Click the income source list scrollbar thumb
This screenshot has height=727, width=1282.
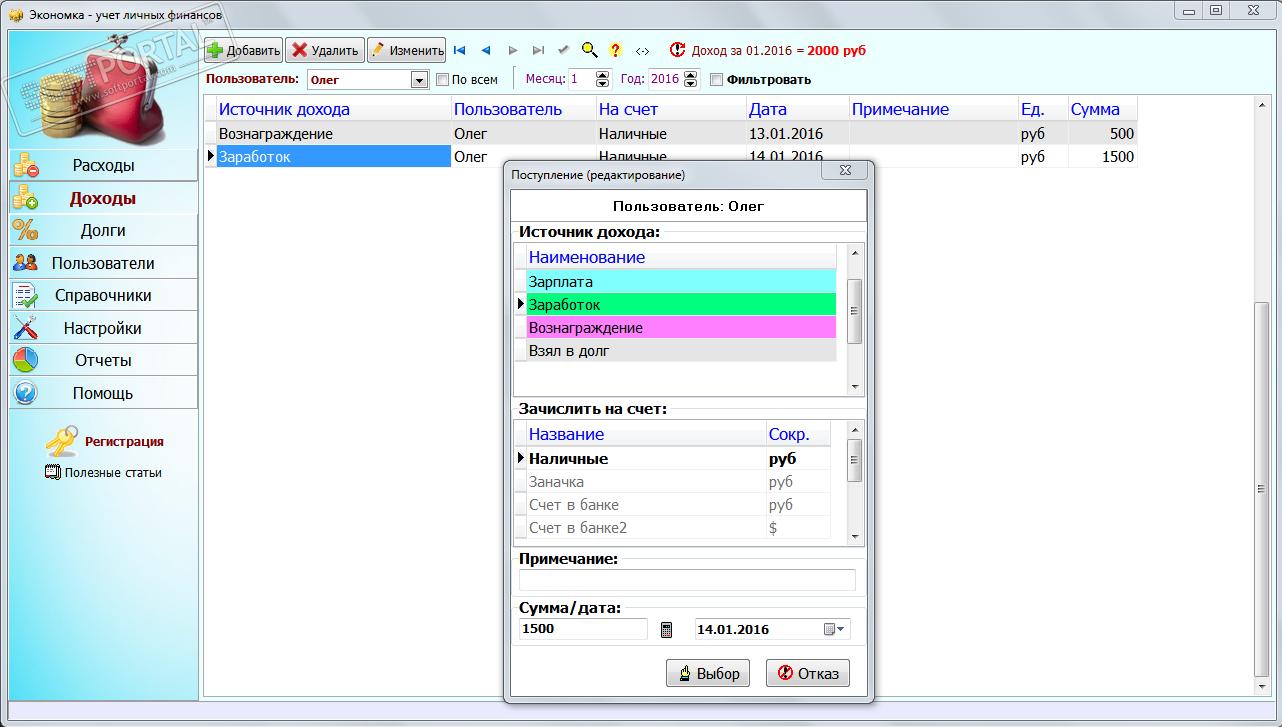coord(855,312)
